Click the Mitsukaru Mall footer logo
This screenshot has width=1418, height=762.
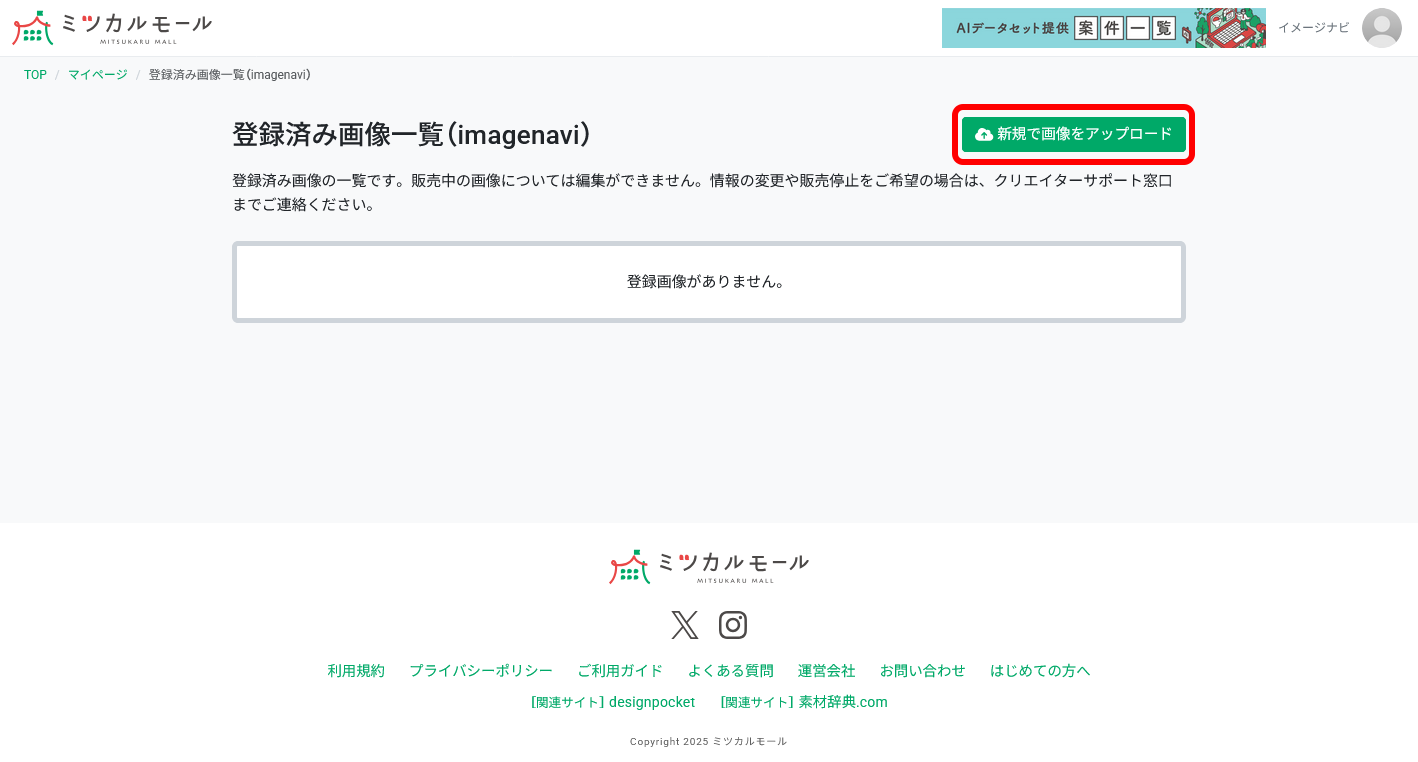[709, 566]
